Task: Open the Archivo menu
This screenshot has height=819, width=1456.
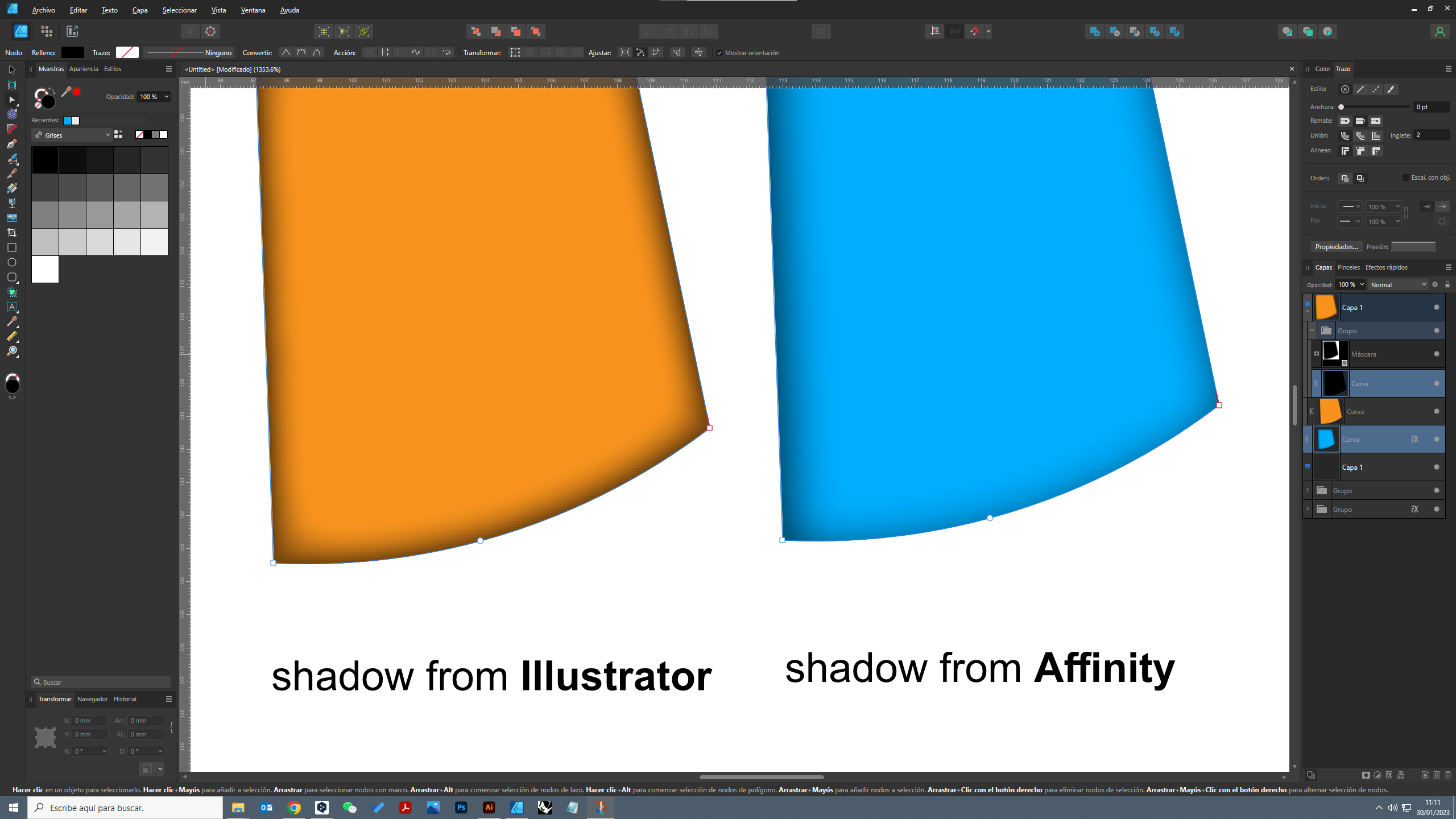Action: pos(43,10)
